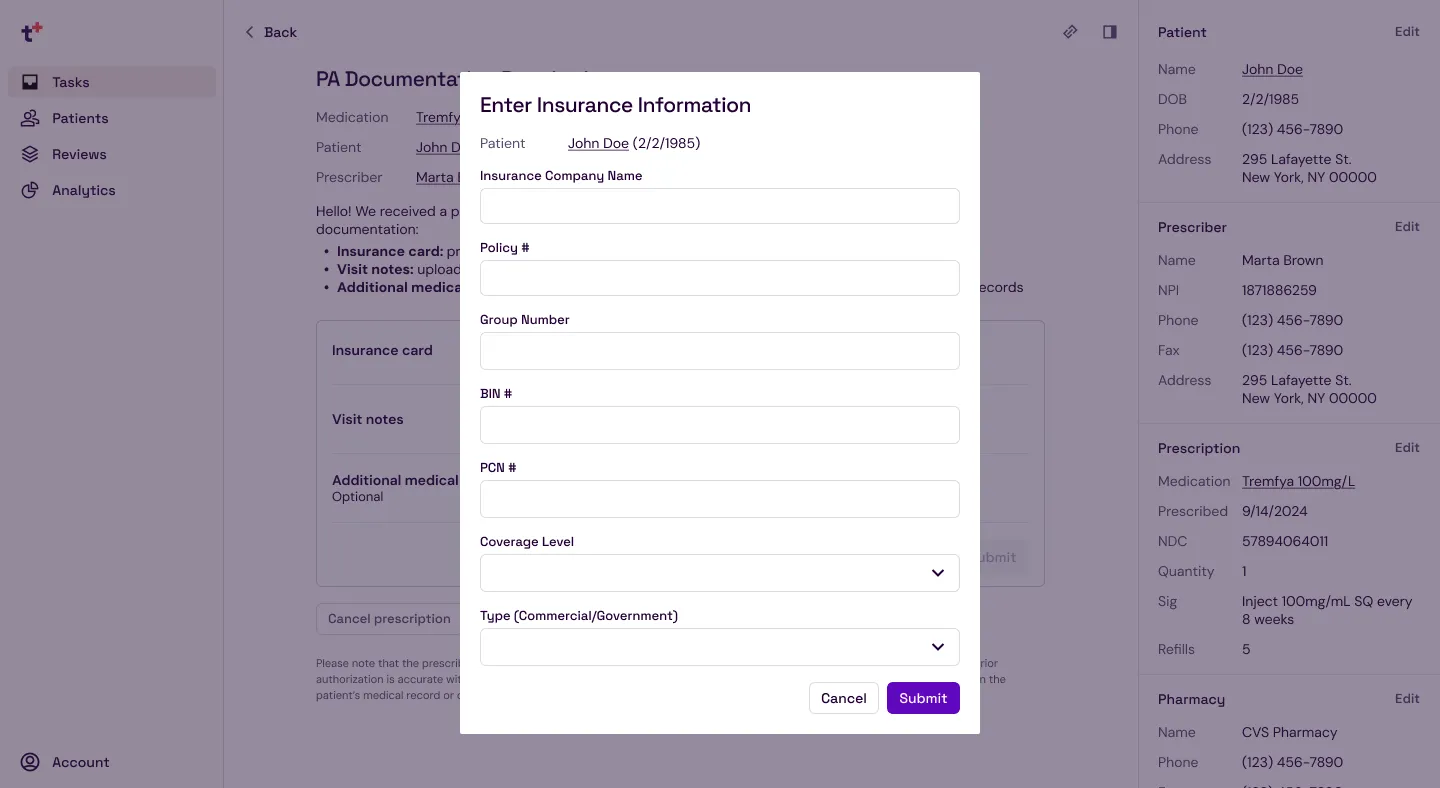This screenshot has height=788, width=1440.
Task: Expand the Type (Commercial/Government) dropdown
Action: (719, 647)
